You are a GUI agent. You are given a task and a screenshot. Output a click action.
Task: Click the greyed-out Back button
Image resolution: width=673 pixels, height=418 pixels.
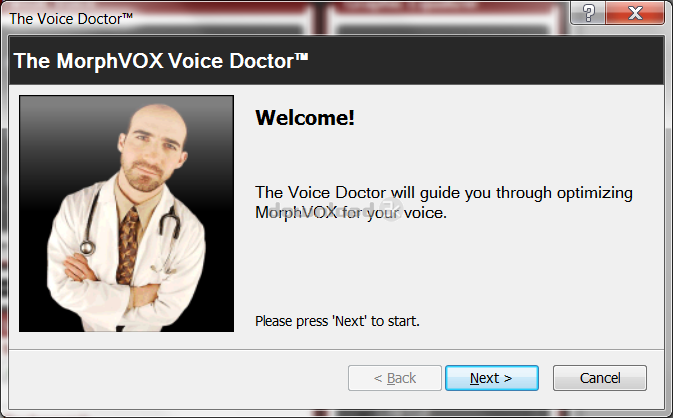coord(394,378)
